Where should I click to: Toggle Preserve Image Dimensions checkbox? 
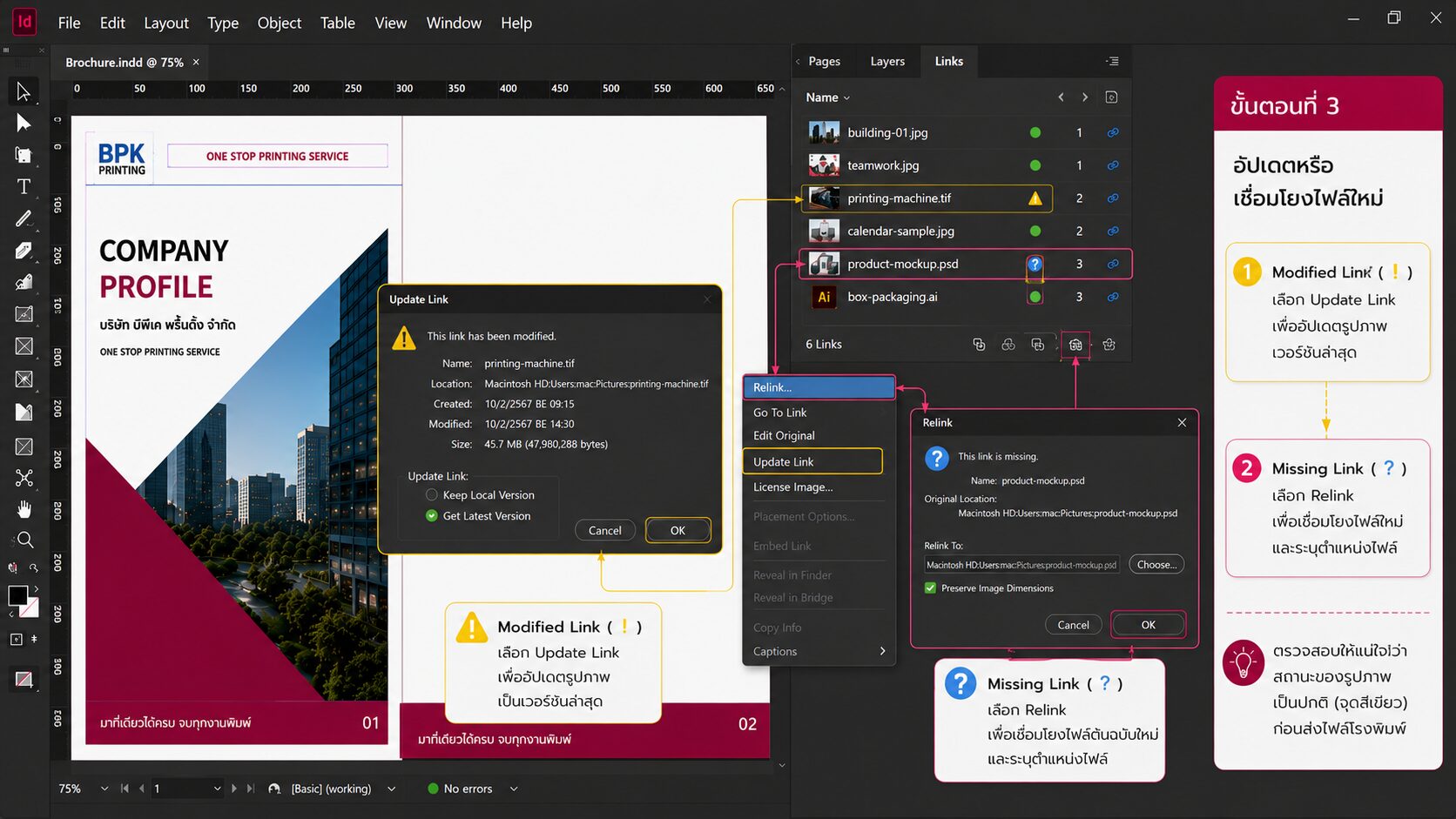(x=930, y=588)
